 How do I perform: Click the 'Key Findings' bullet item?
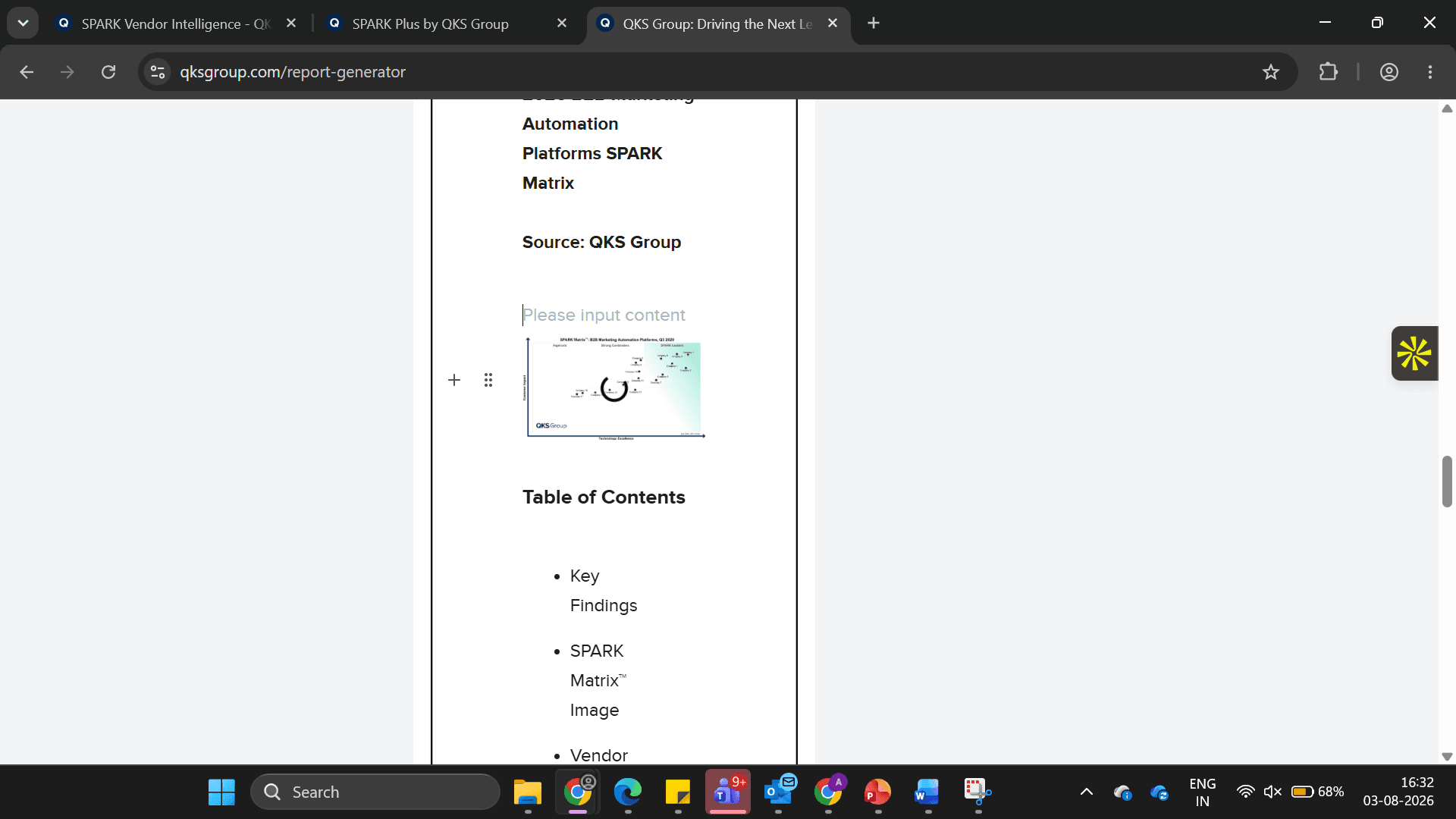click(604, 591)
